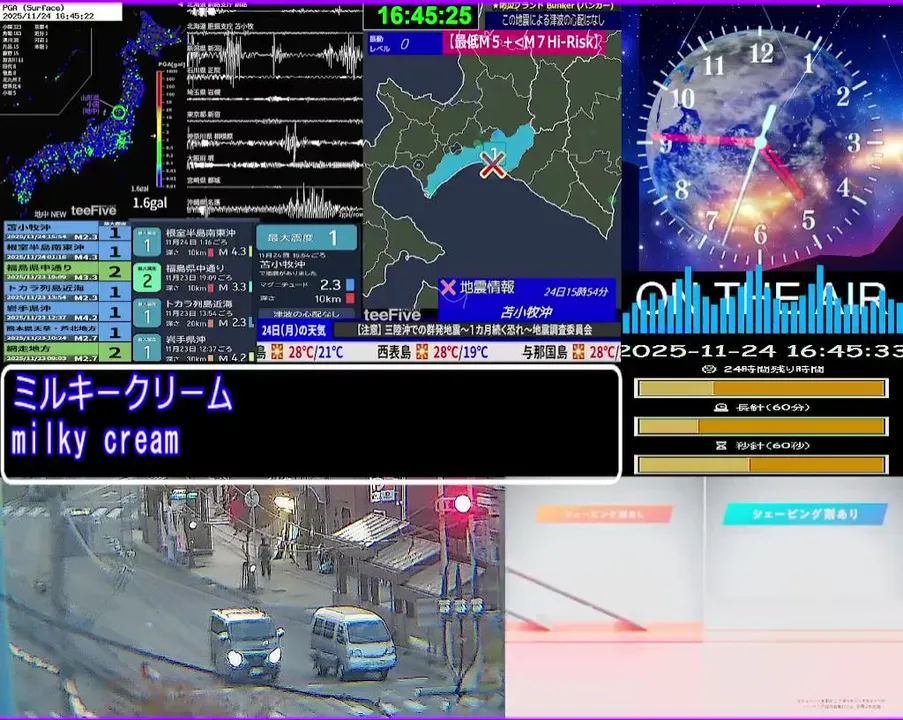Click the analog earth clock face
903x720 pixels.
click(761, 142)
